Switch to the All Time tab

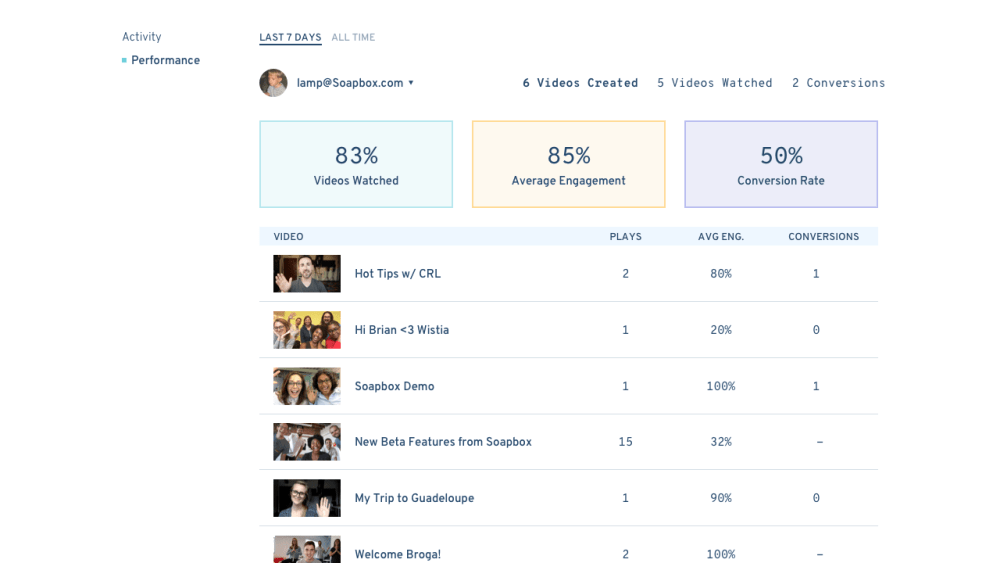click(x=353, y=38)
